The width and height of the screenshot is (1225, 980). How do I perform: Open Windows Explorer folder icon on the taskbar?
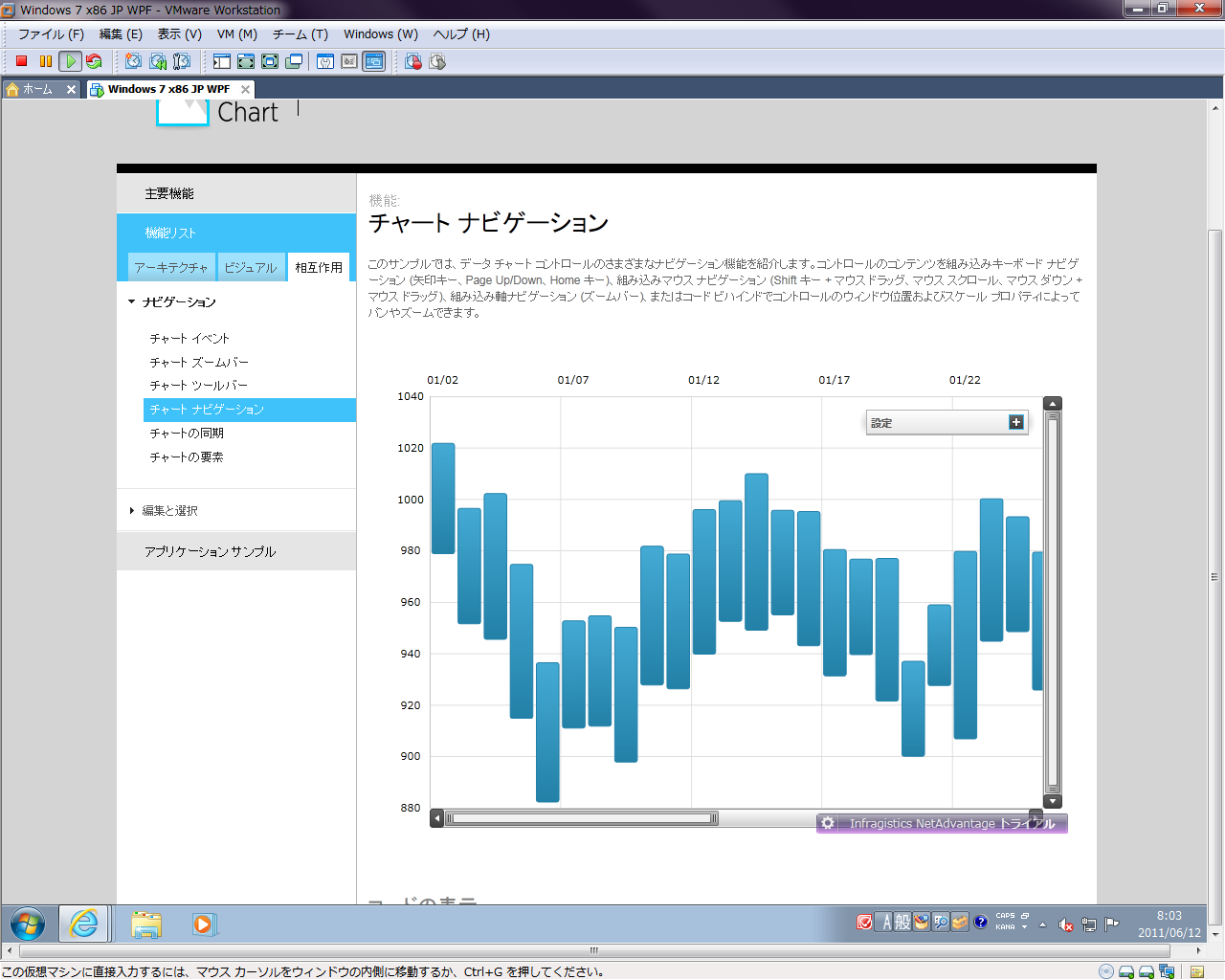coord(146,924)
